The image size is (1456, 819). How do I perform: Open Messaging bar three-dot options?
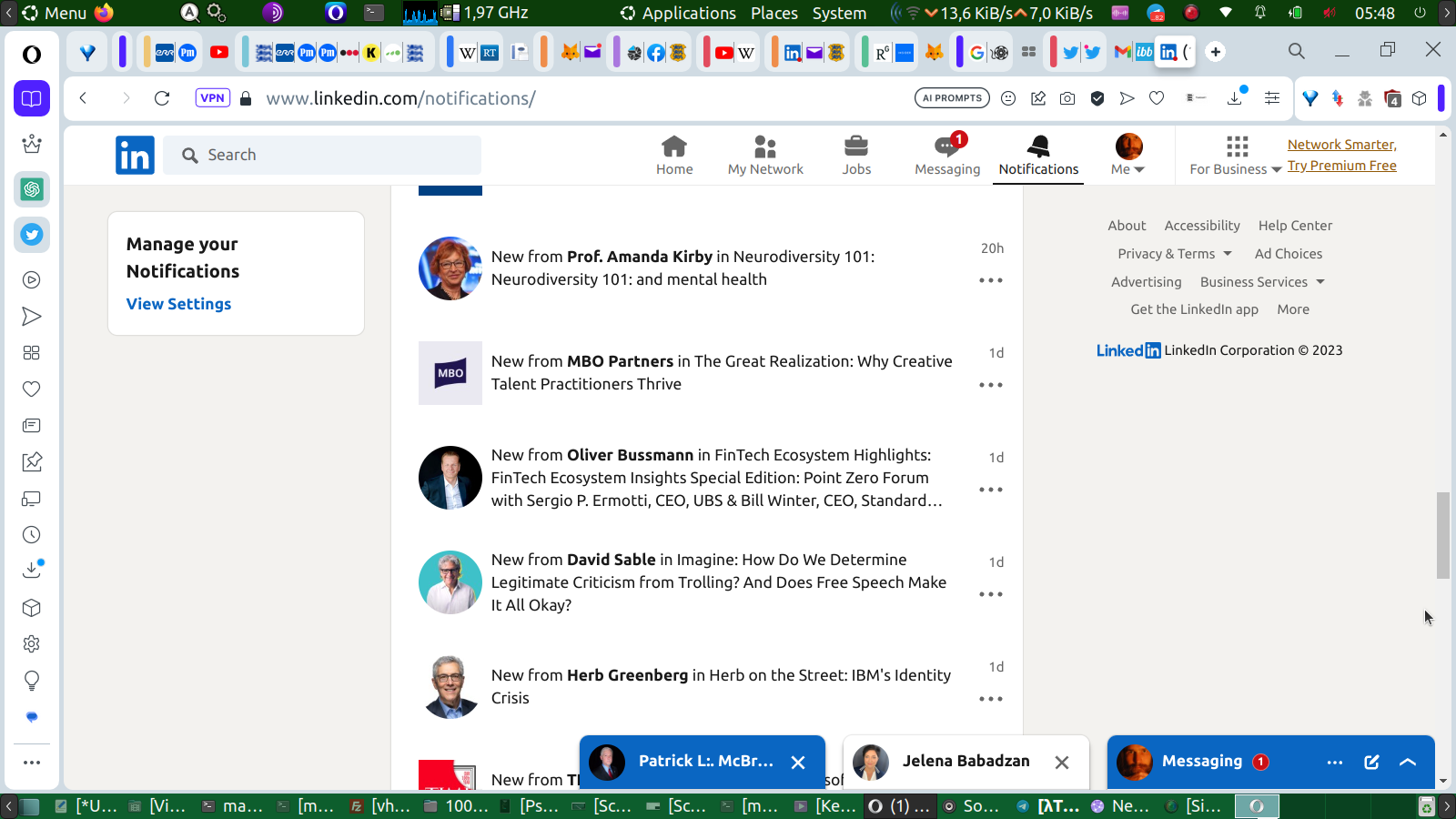(x=1335, y=763)
